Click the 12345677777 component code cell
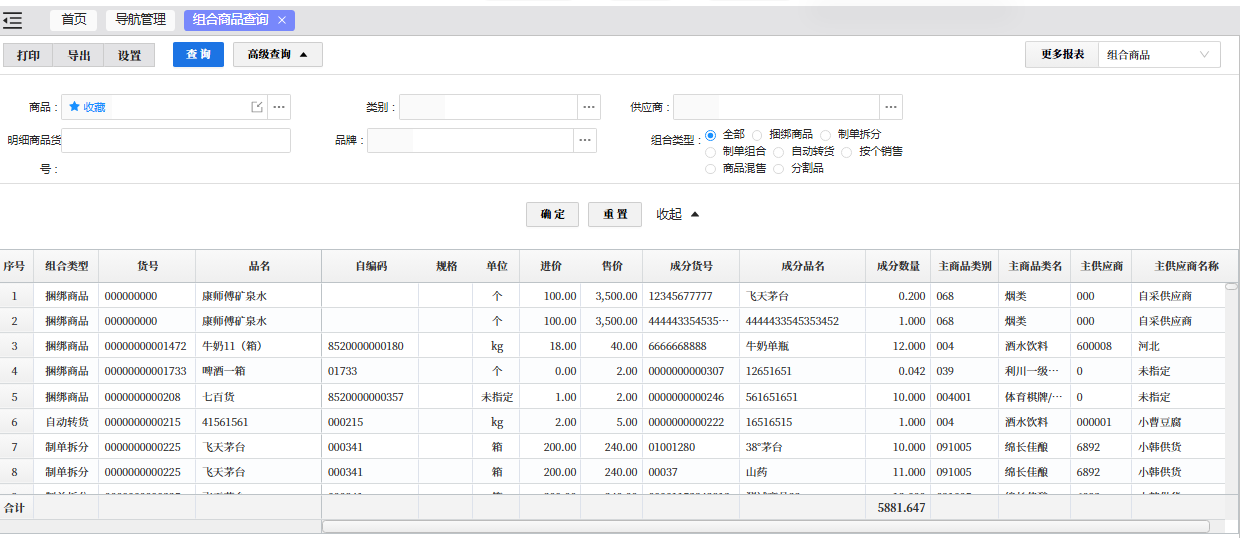 691,296
